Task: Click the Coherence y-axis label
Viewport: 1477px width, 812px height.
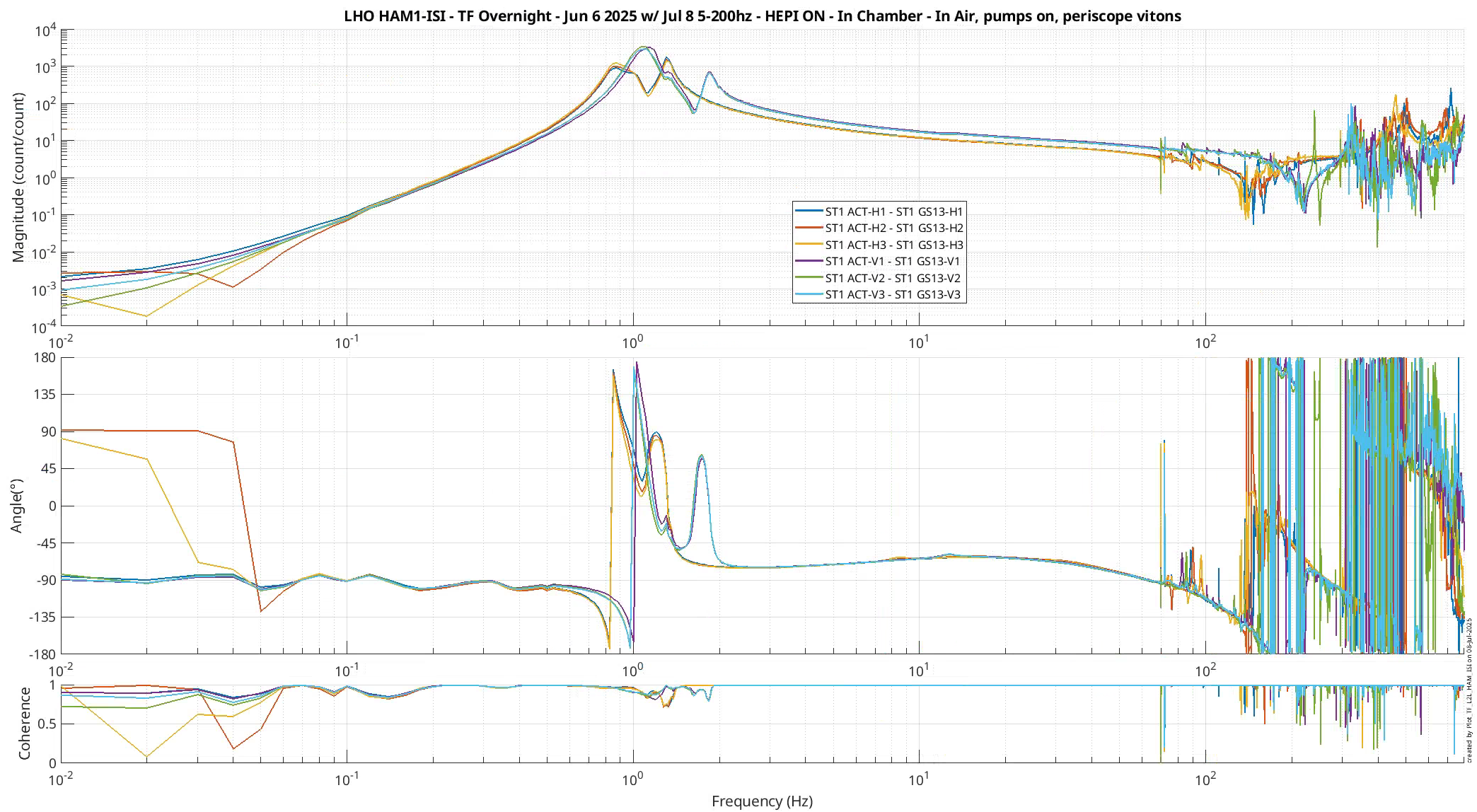Action: [25, 723]
